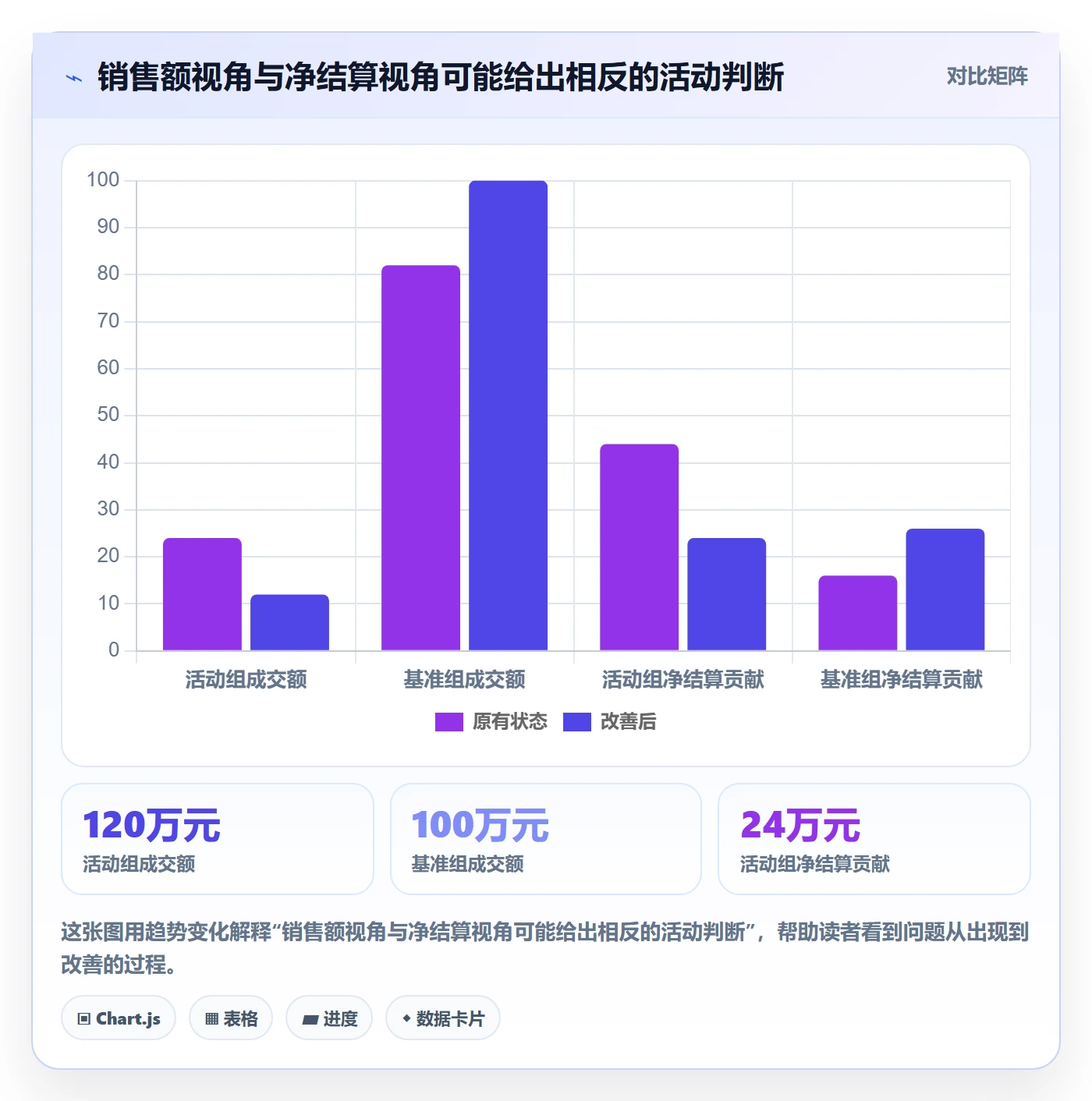Viewport: 1092px width, 1101px height.
Task: Open the 120万元 活动组成交额 card
Action: [218, 839]
